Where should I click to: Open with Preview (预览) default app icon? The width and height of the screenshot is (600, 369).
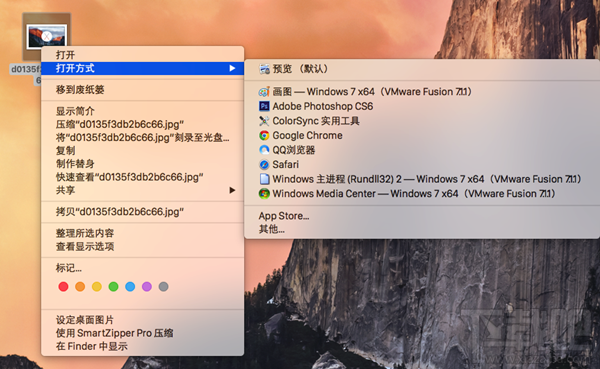tap(264, 69)
